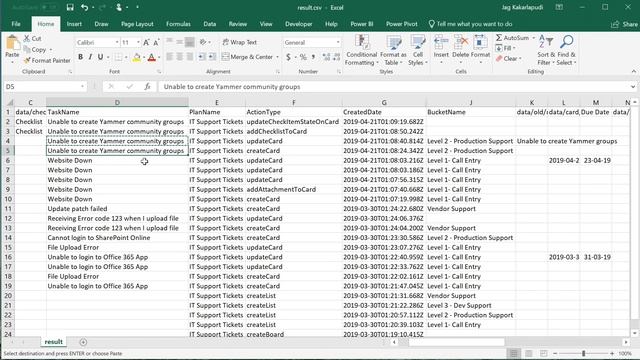This screenshot has width=640, height=360.
Task: Switch to the Page Layout tab
Action: click(137, 24)
